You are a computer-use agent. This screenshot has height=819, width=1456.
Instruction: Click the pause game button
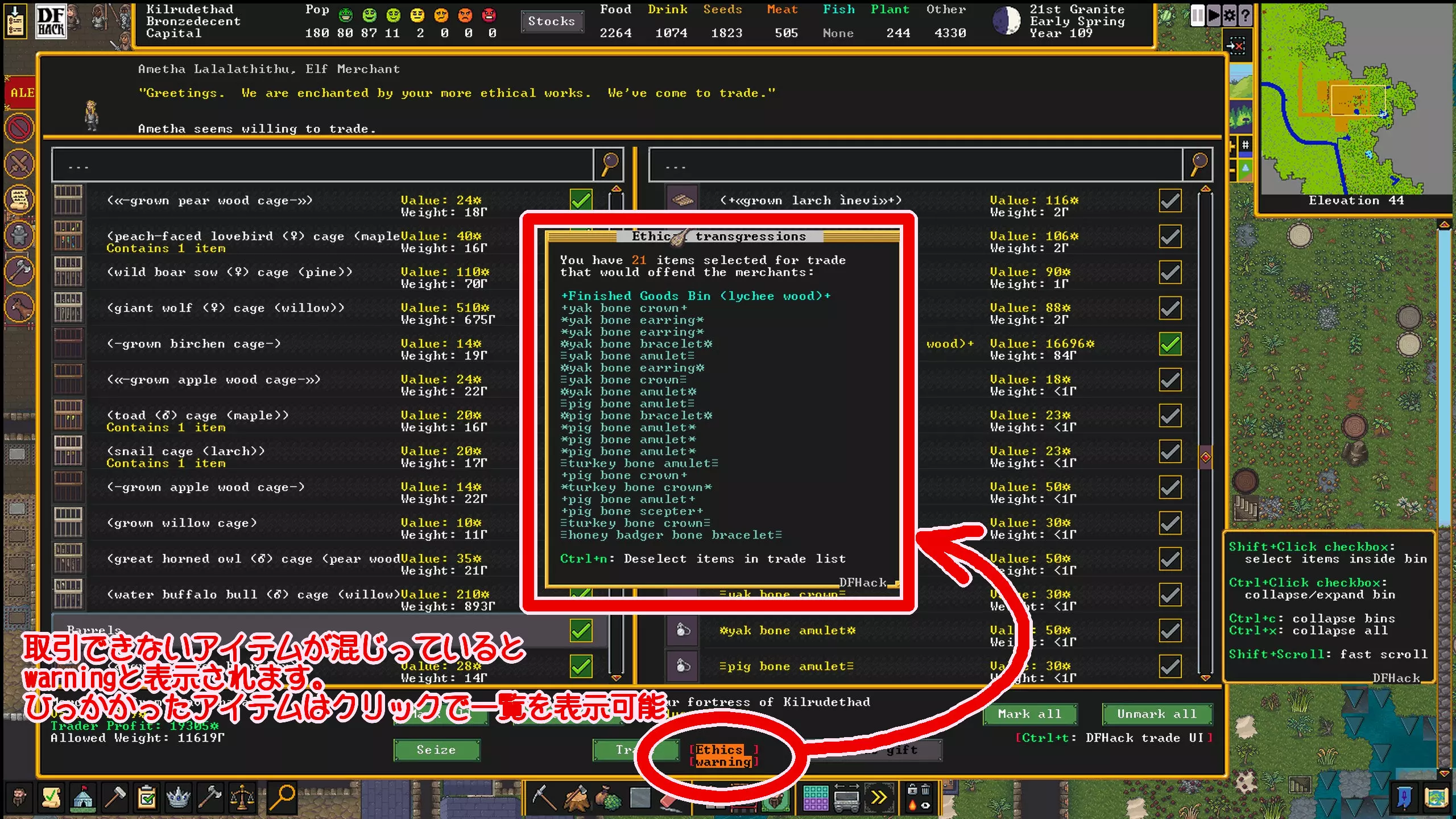pyautogui.click(x=1197, y=15)
